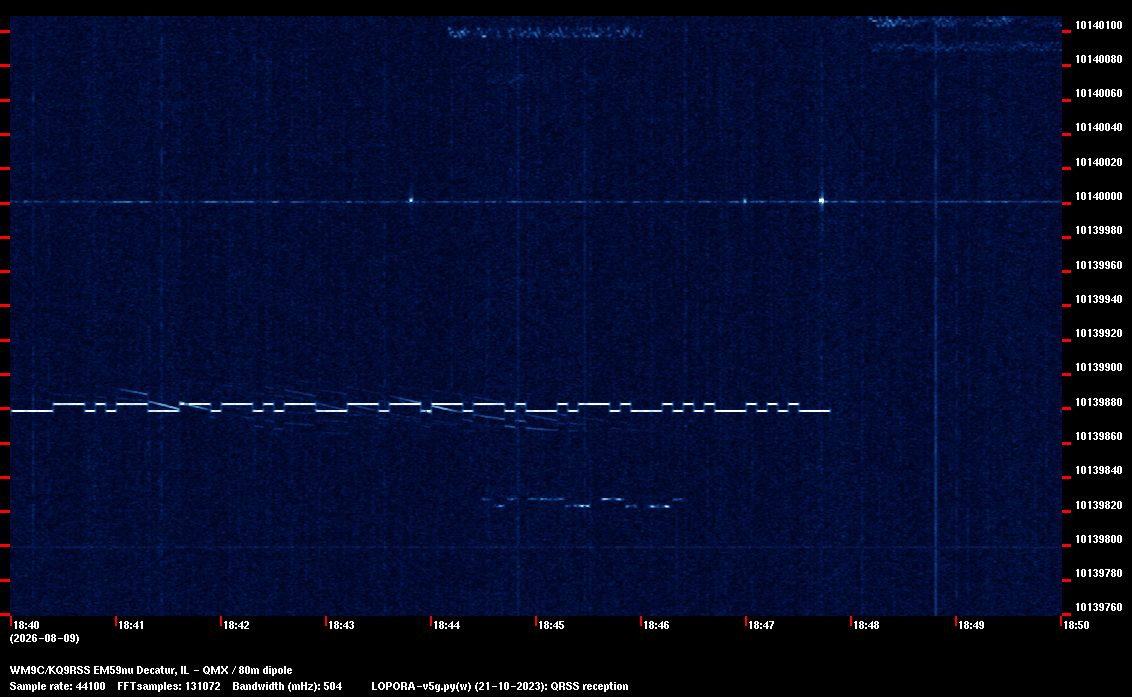
Task: Click the WM9C/KQ9RSS station description line
Action: (151, 670)
